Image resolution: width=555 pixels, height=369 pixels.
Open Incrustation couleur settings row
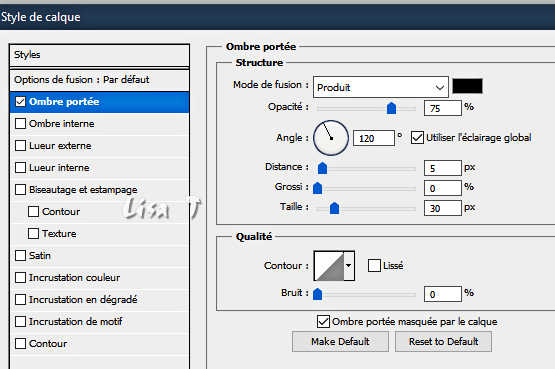click(99, 278)
